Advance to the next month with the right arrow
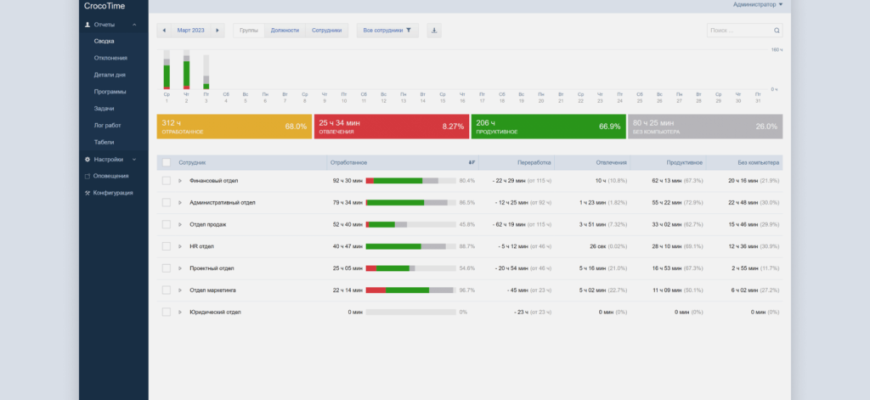Viewport: 870px width, 400px height. tap(217, 31)
